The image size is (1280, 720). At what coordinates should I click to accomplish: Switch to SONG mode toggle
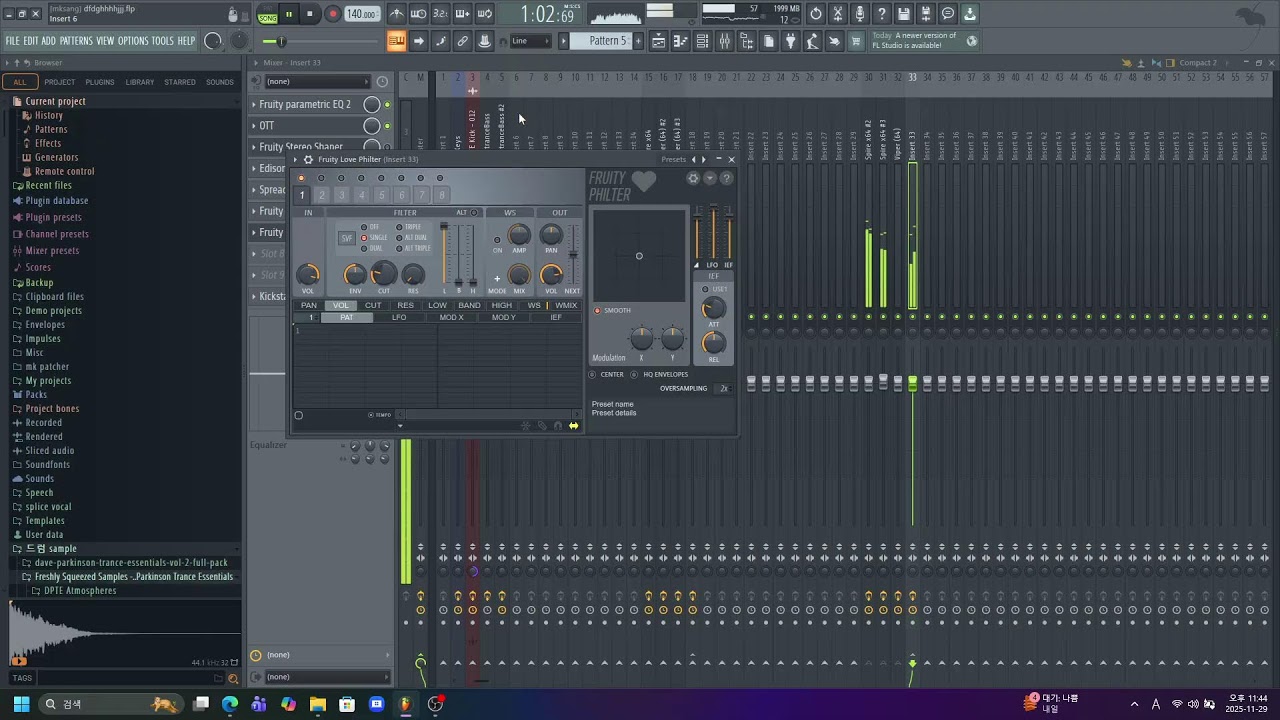click(267, 16)
